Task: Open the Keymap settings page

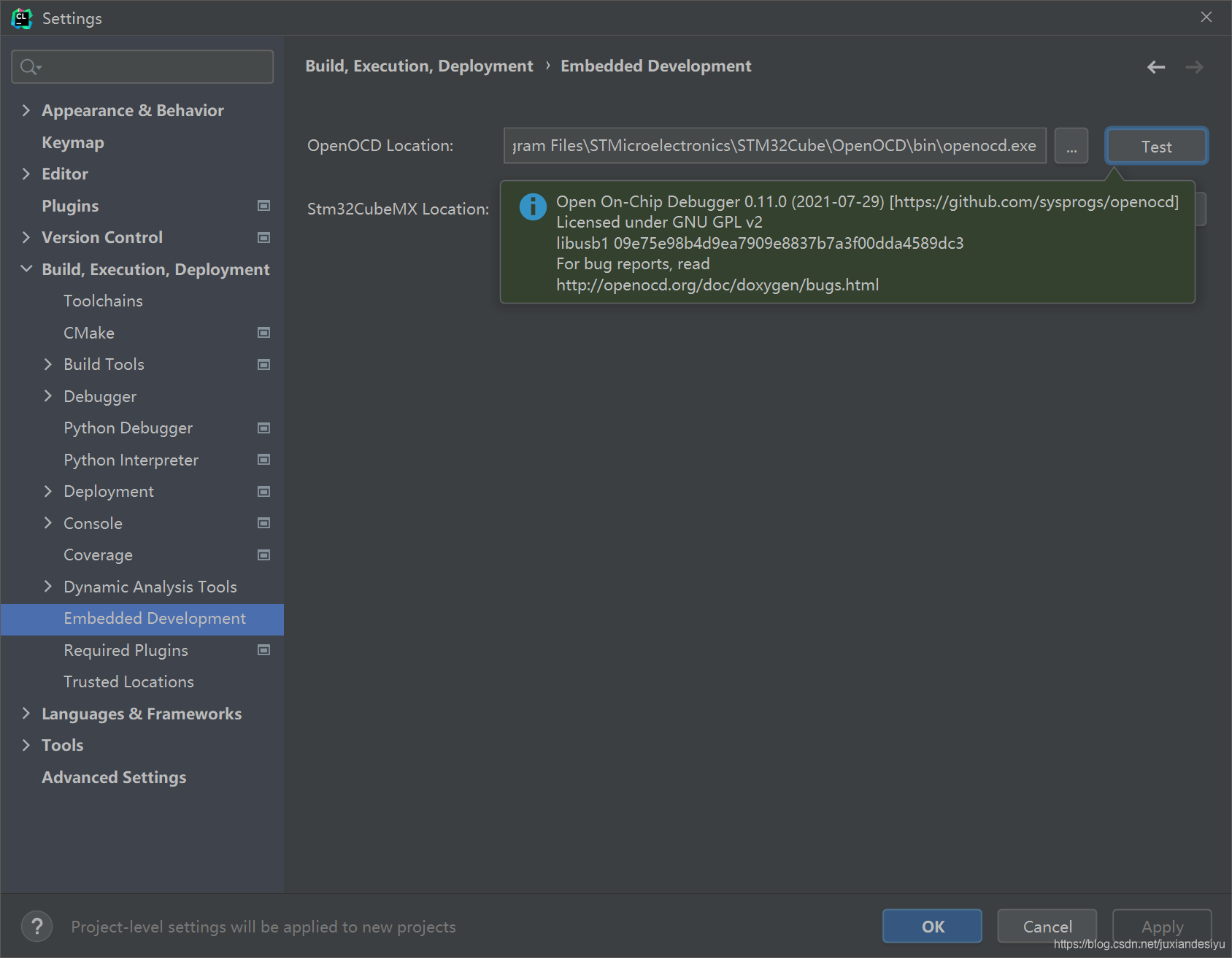Action: click(x=73, y=142)
